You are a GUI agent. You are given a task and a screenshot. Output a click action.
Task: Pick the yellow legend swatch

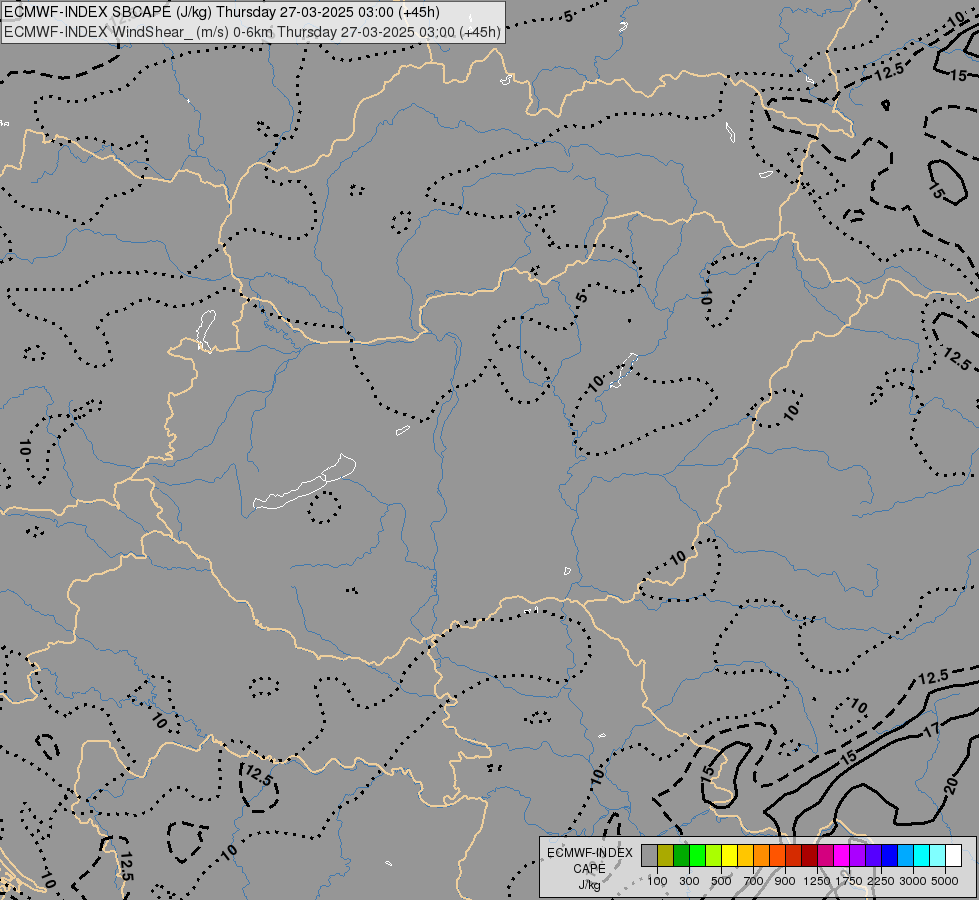click(729, 856)
